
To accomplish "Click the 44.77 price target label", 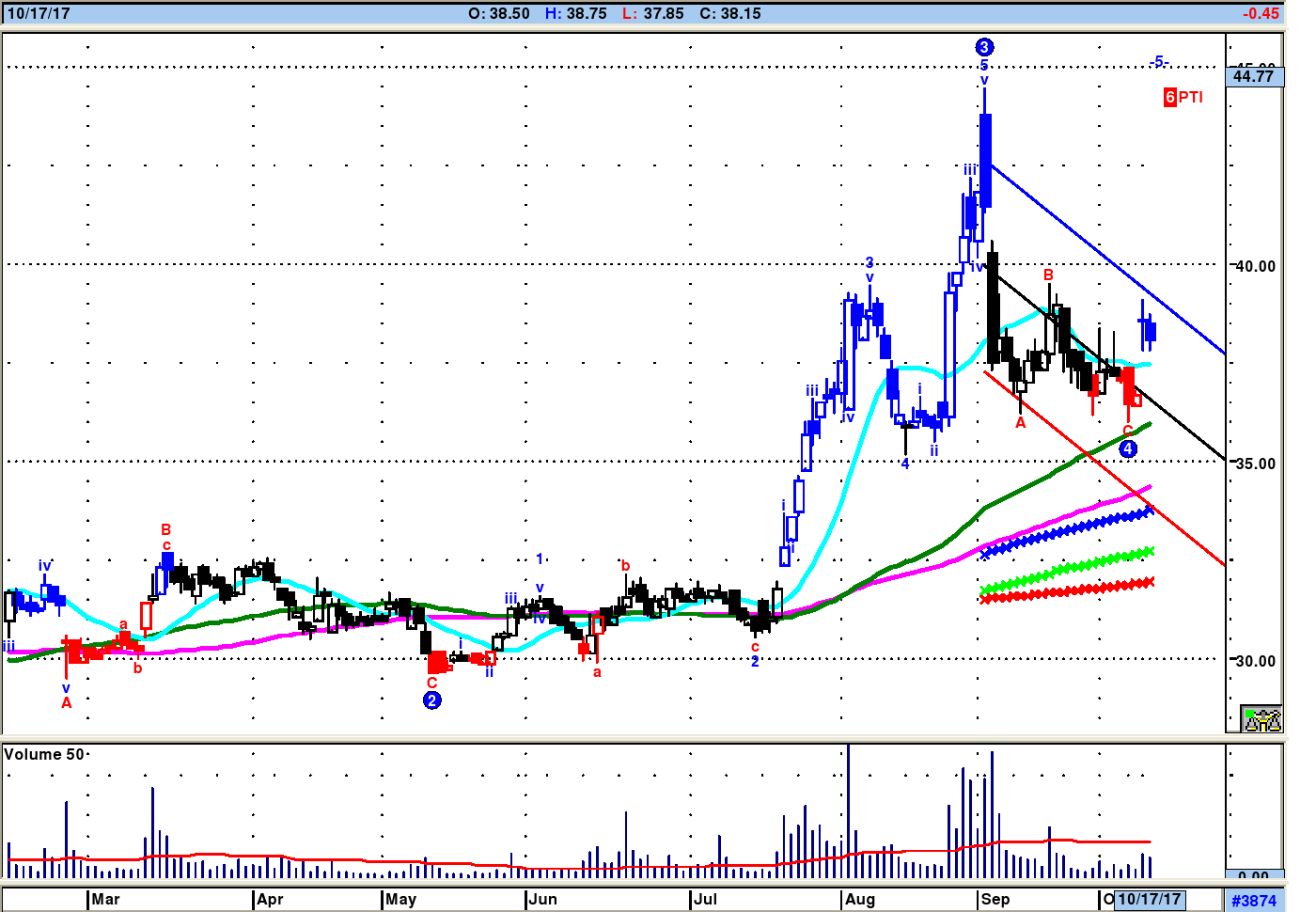I will click(1254, 76).
